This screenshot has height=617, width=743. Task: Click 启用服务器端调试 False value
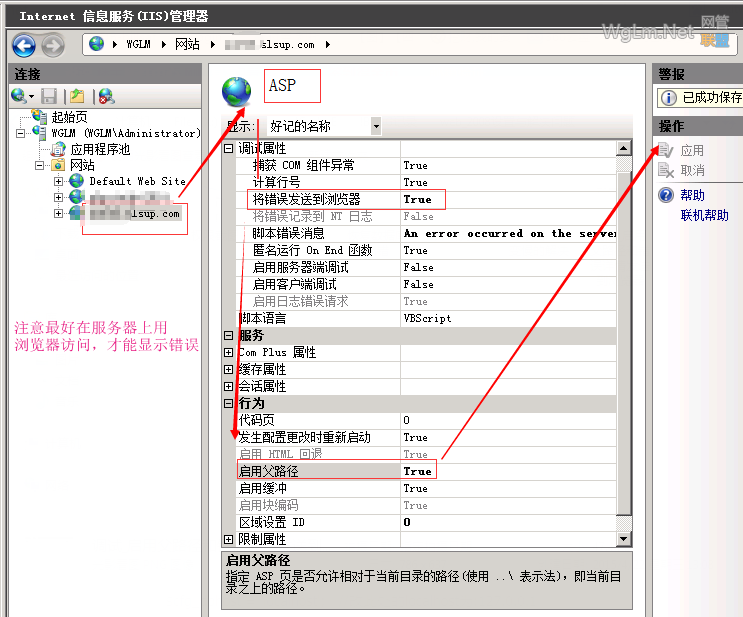pos(508,268)
